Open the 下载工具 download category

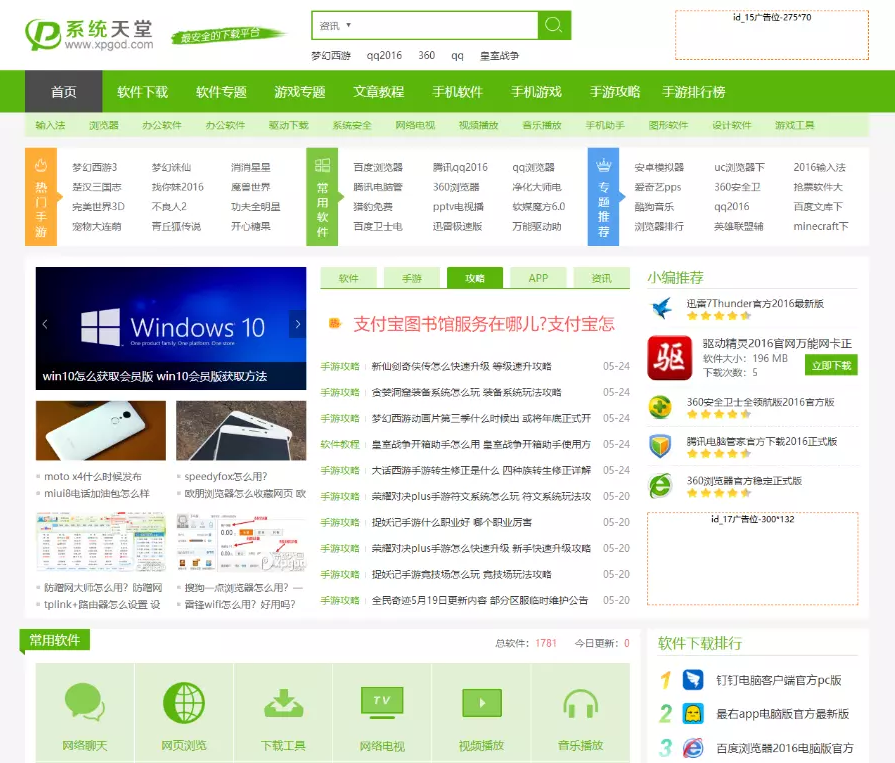[x=283, y=713]
